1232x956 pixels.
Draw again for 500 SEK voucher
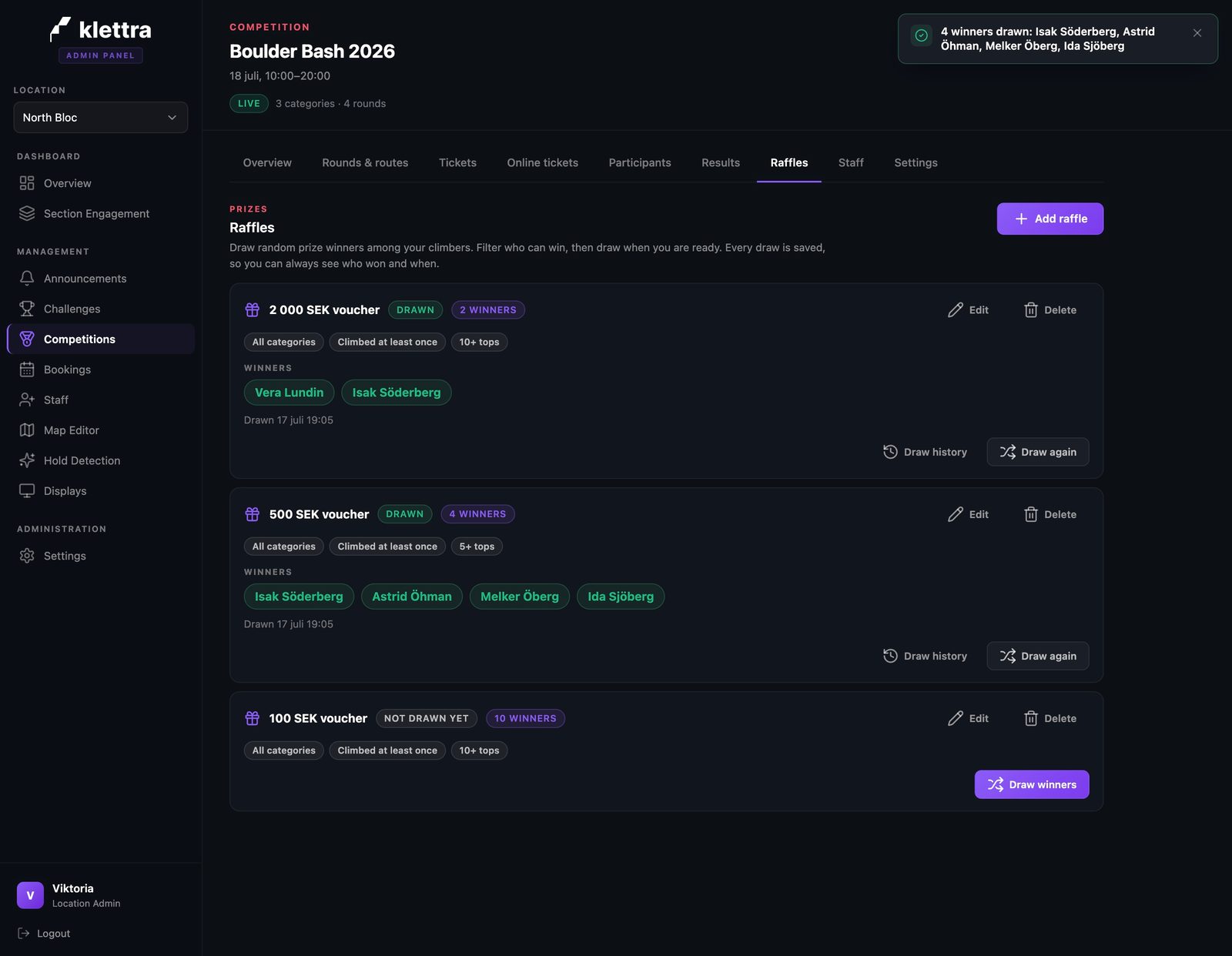tap(1038, 656)
